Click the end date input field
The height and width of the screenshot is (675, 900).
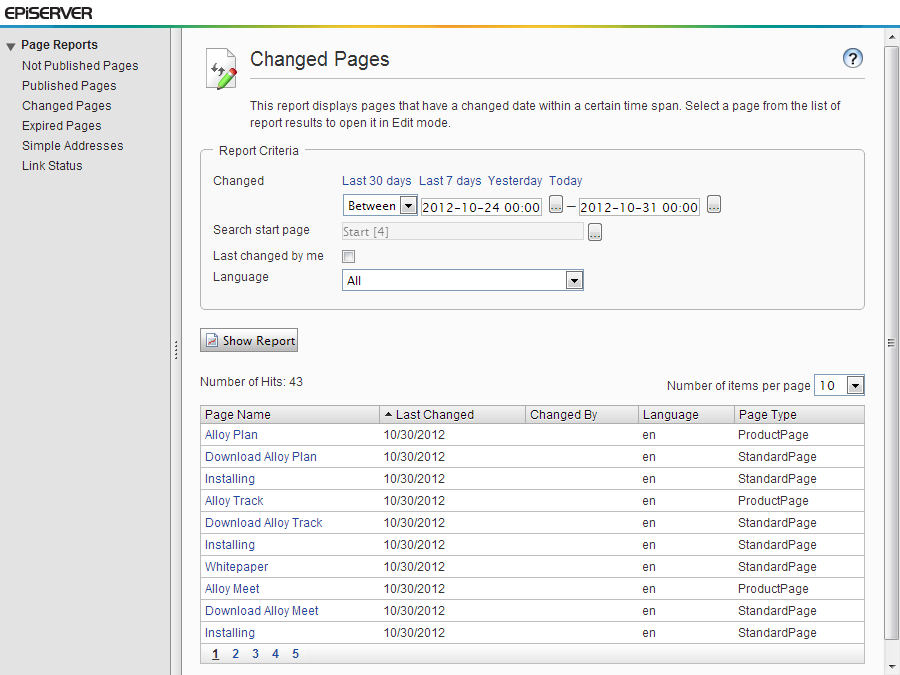pos(639,207)
